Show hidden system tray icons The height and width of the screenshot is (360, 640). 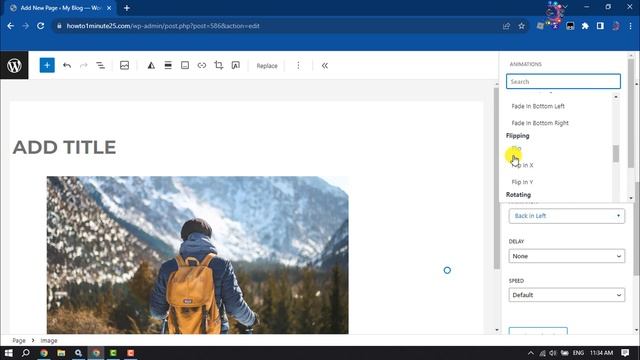[x=530, y=353]
